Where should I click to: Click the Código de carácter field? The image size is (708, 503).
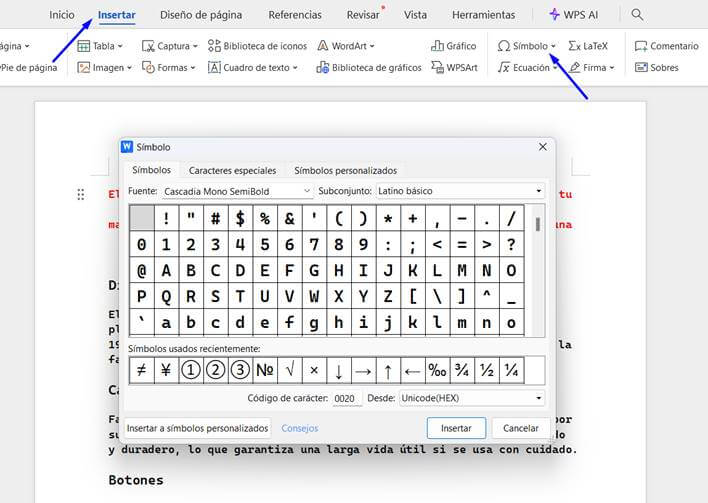click(346, 398)
